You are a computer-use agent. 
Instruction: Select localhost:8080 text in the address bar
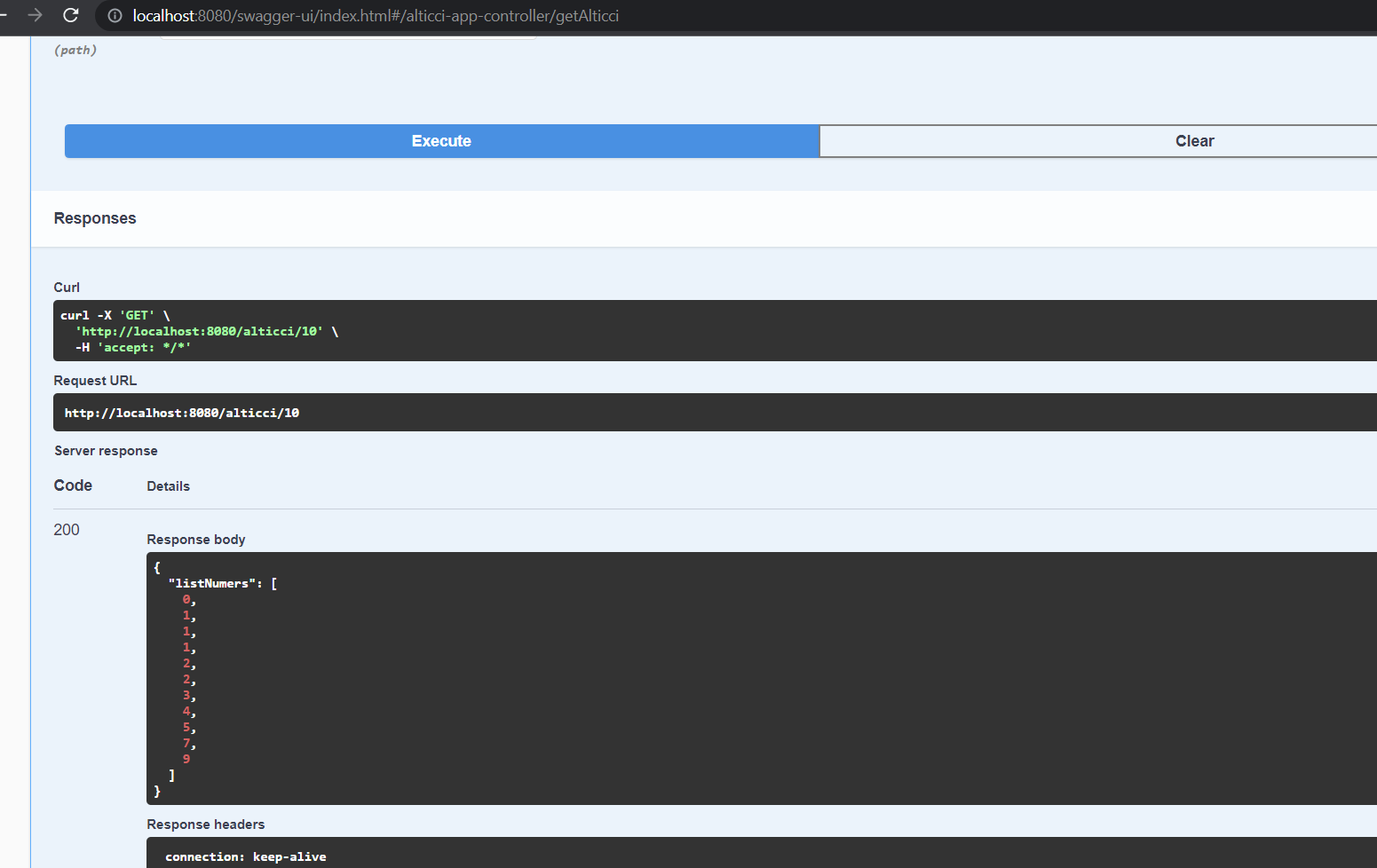[165, 15]
